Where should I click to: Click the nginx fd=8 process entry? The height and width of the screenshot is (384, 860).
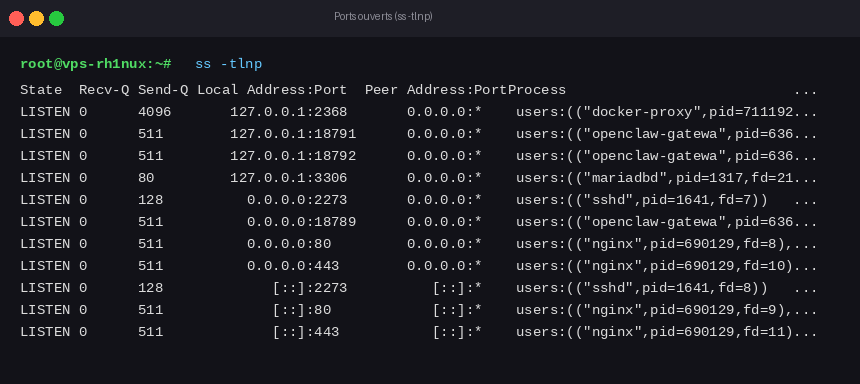point(666,244)
